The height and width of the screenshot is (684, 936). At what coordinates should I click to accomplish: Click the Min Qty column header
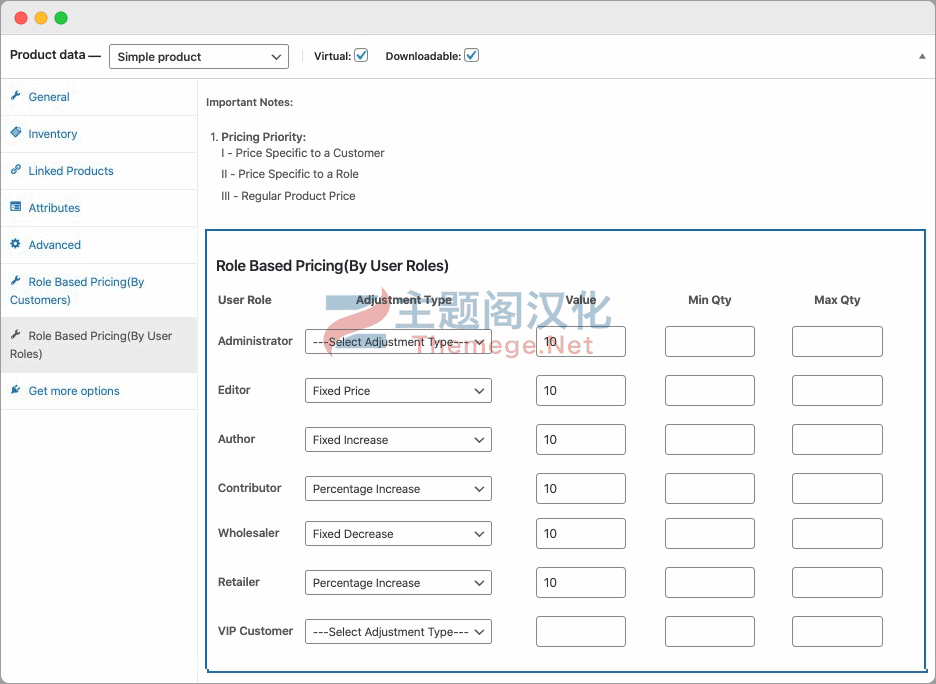[710, 300]
